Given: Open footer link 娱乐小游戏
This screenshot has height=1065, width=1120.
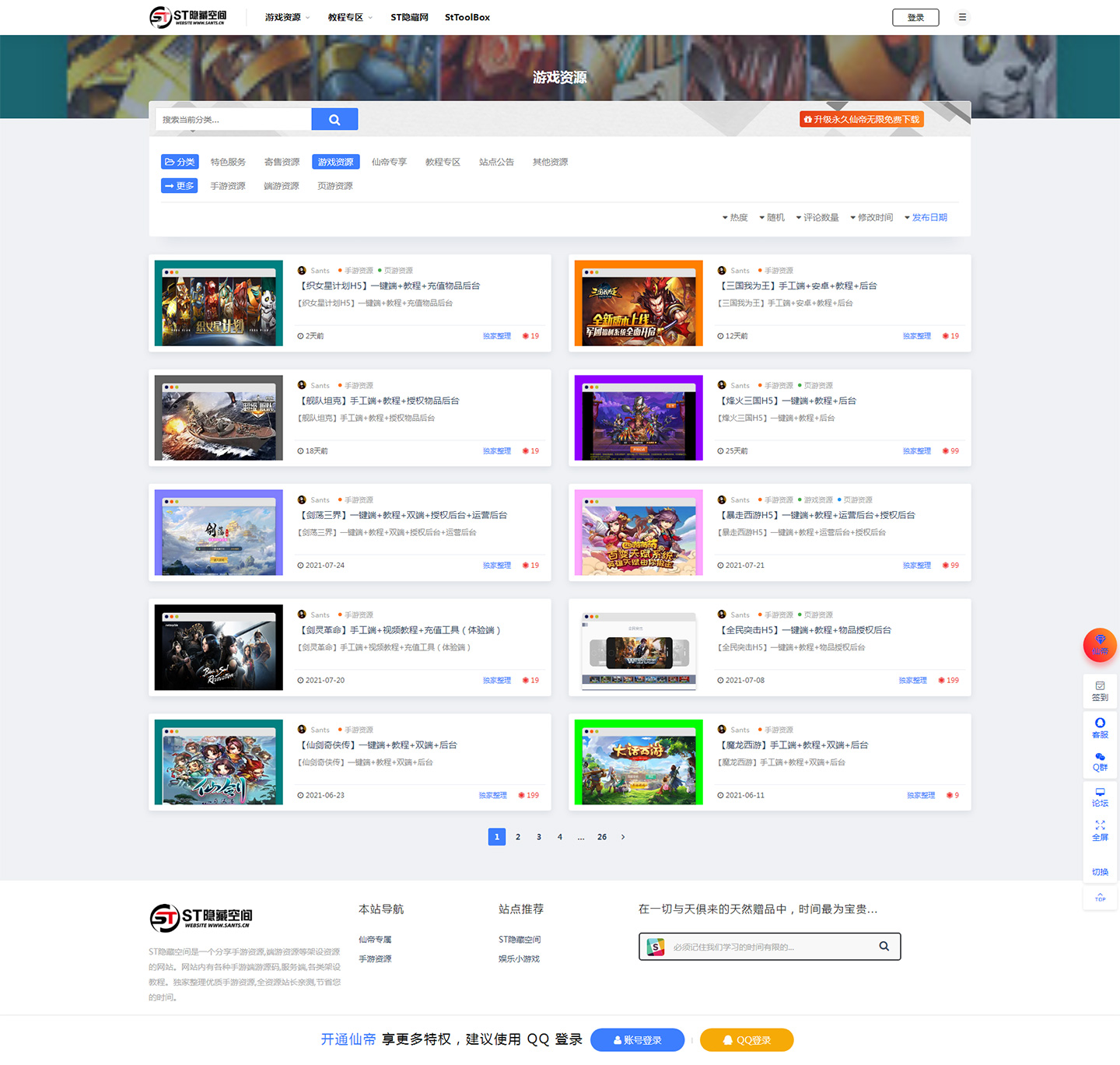Looking at the screenshot, I should (519, 959).
